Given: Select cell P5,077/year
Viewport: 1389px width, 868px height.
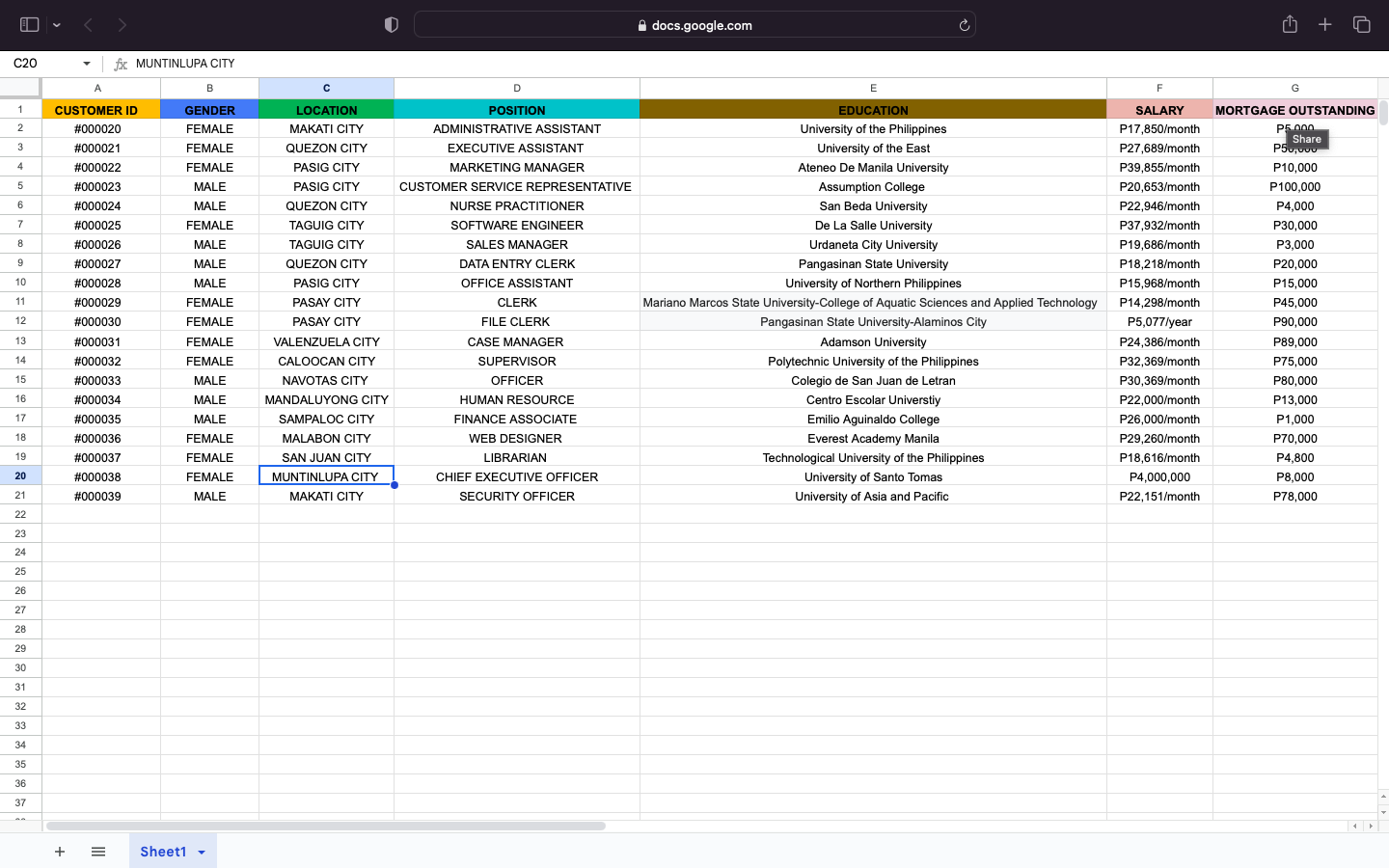Looking at the screenshot, I should [1159, 321].
